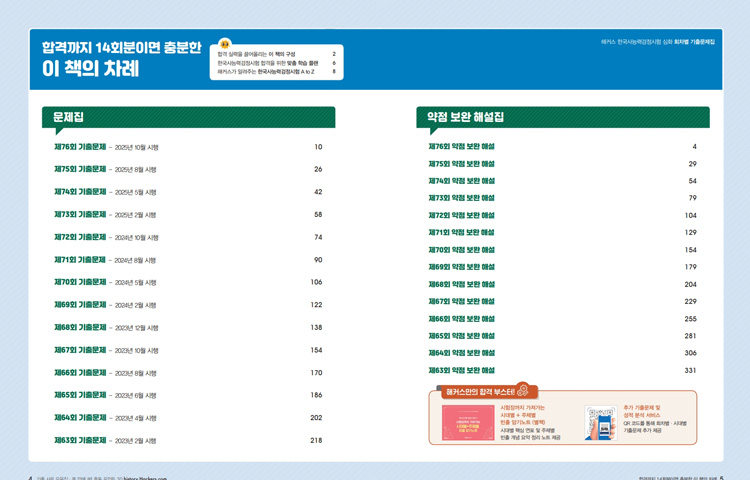
Task: Jump to 제63회 기출문제 entry
Action: tap(80, 440)
